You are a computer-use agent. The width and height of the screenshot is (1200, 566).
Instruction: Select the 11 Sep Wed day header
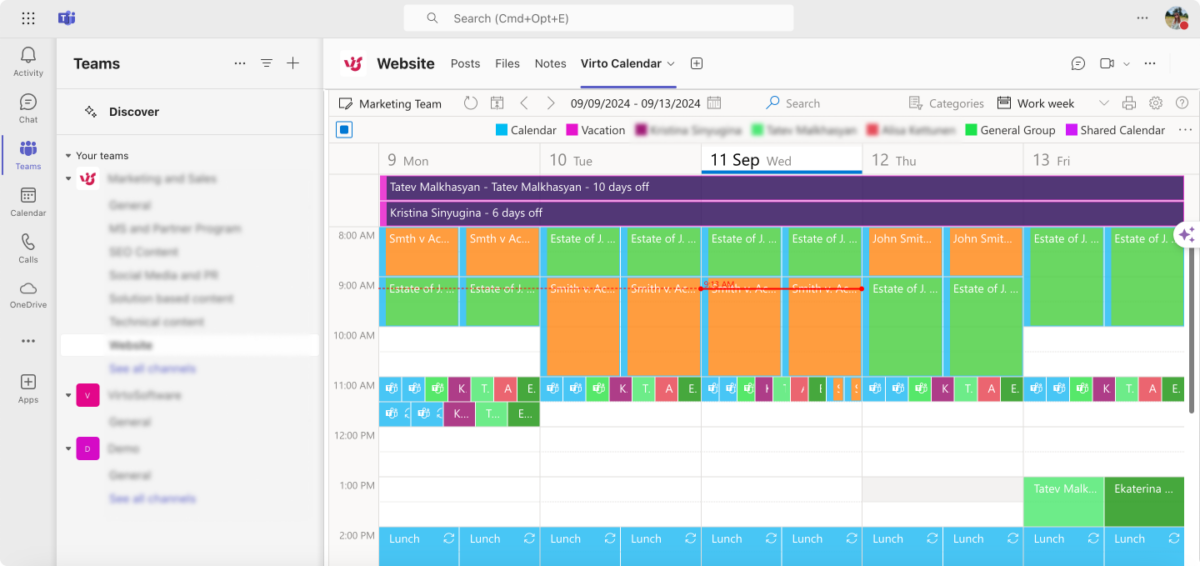coord(781,160)
